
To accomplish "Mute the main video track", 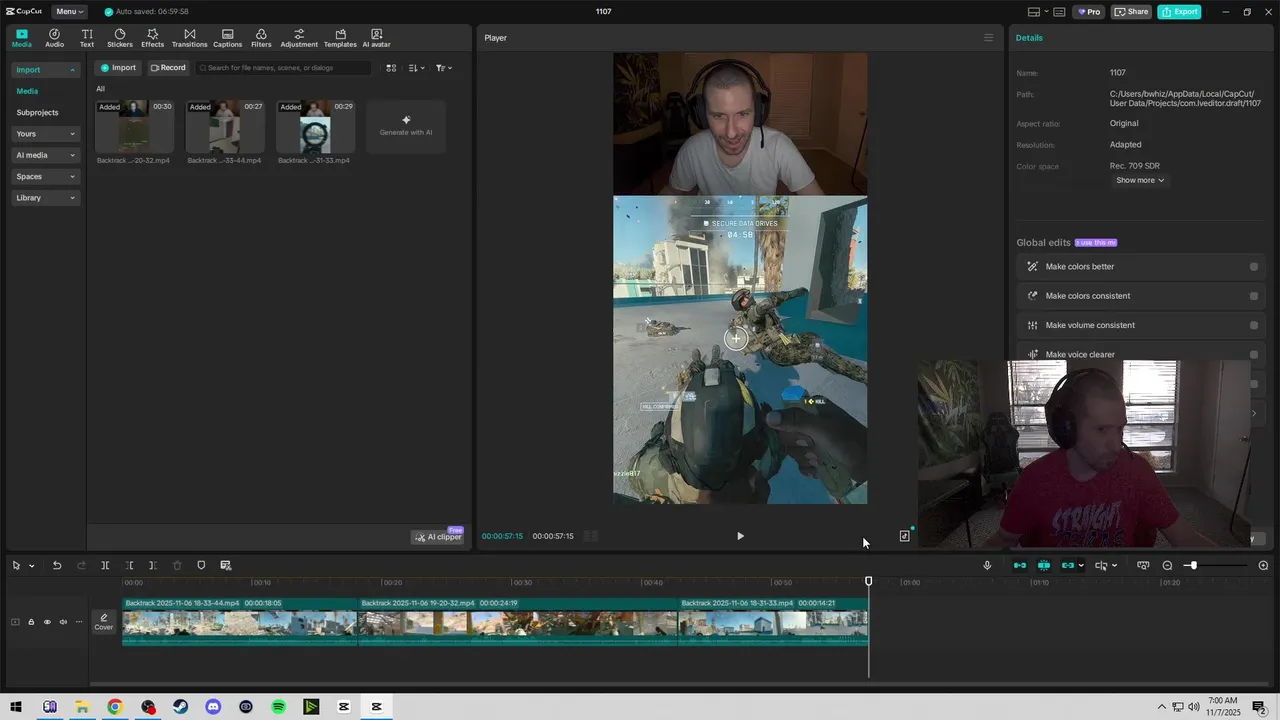I will 63,622.
